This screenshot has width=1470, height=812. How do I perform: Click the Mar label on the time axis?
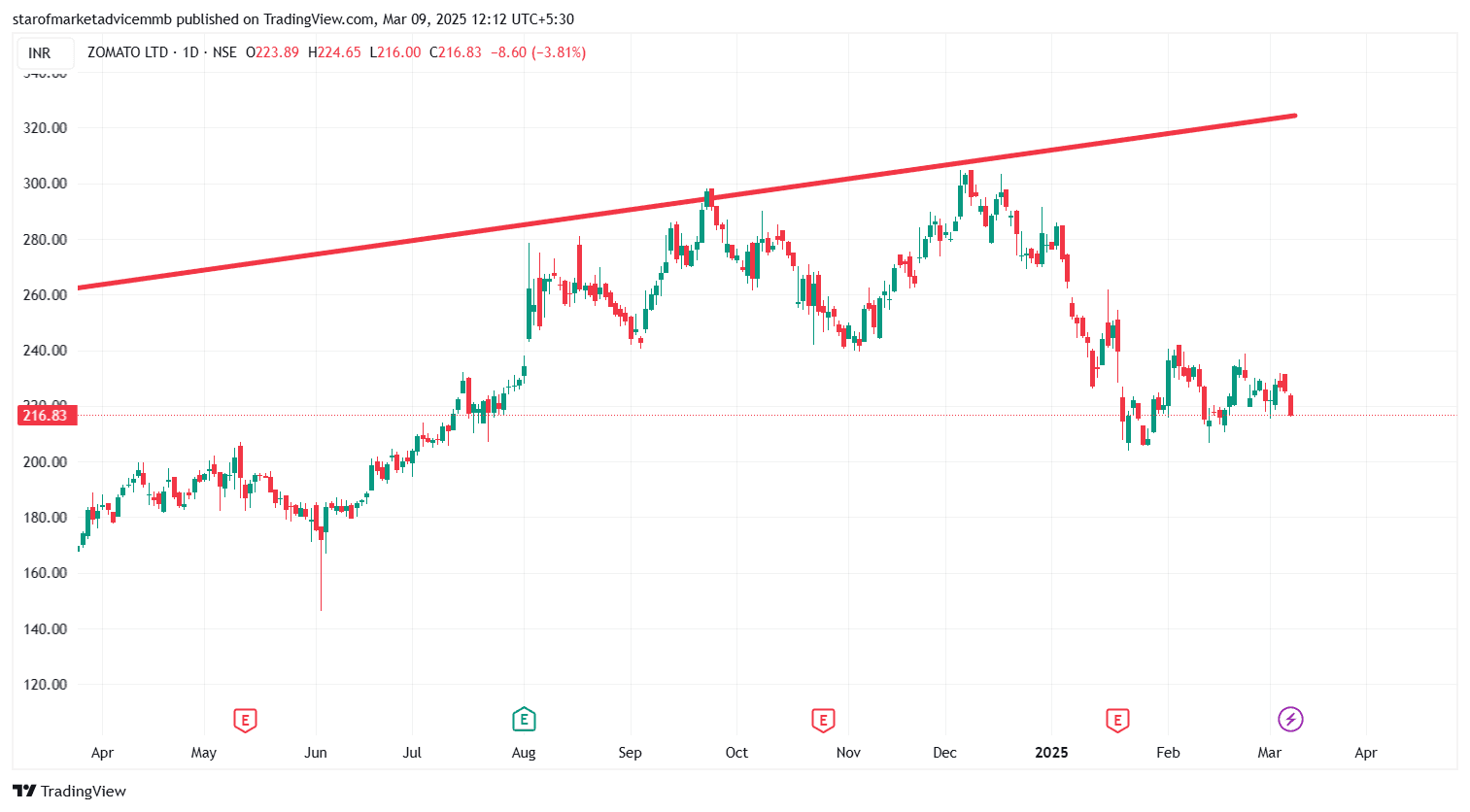point(1269,753)
